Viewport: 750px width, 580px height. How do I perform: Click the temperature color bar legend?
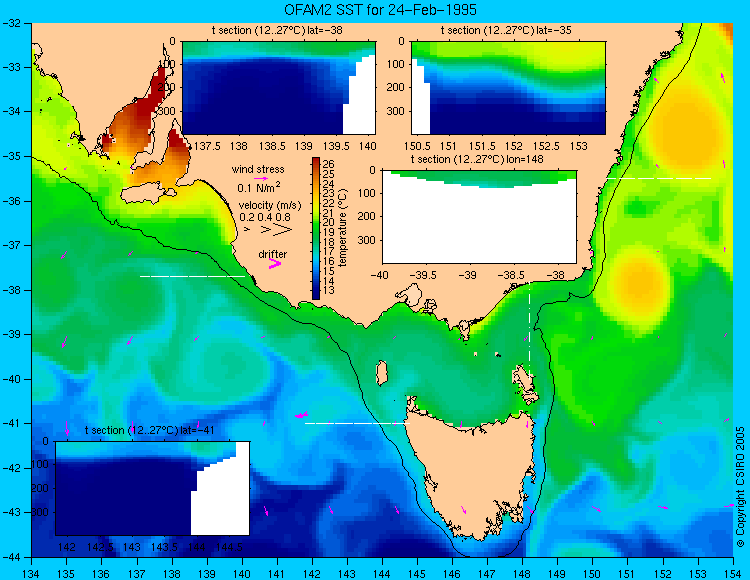point(316,229)
